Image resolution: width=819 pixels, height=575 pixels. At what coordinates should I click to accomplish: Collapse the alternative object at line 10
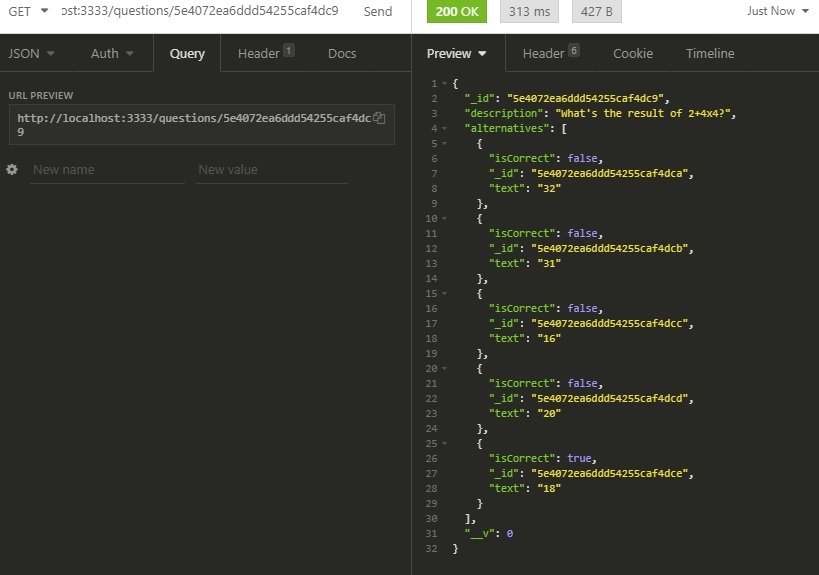(444, 218)
